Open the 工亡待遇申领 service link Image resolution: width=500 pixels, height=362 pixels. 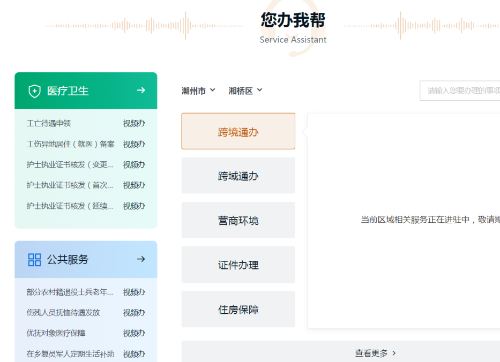49,124
